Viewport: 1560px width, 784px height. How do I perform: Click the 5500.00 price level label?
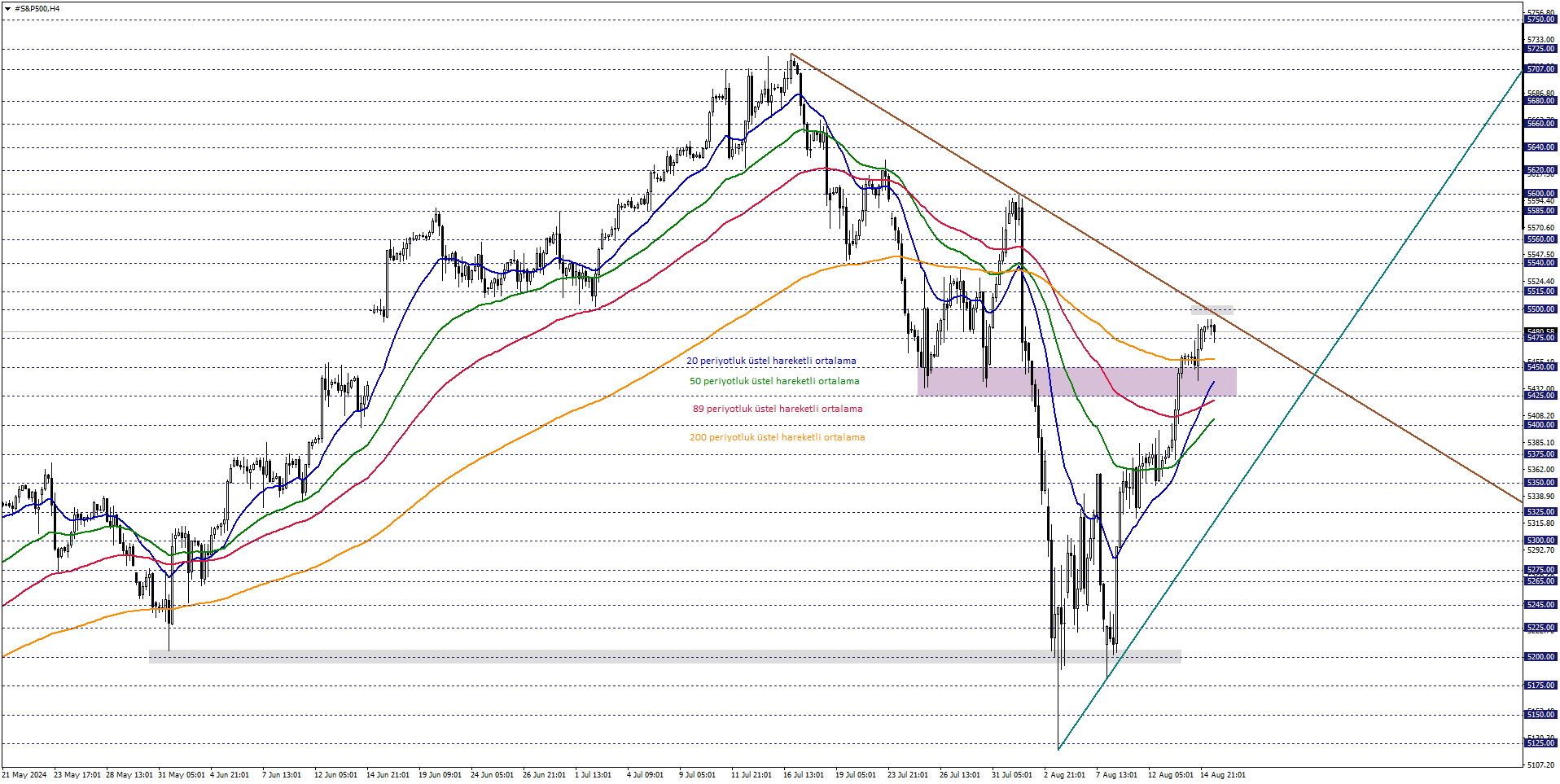point(1540,309)
